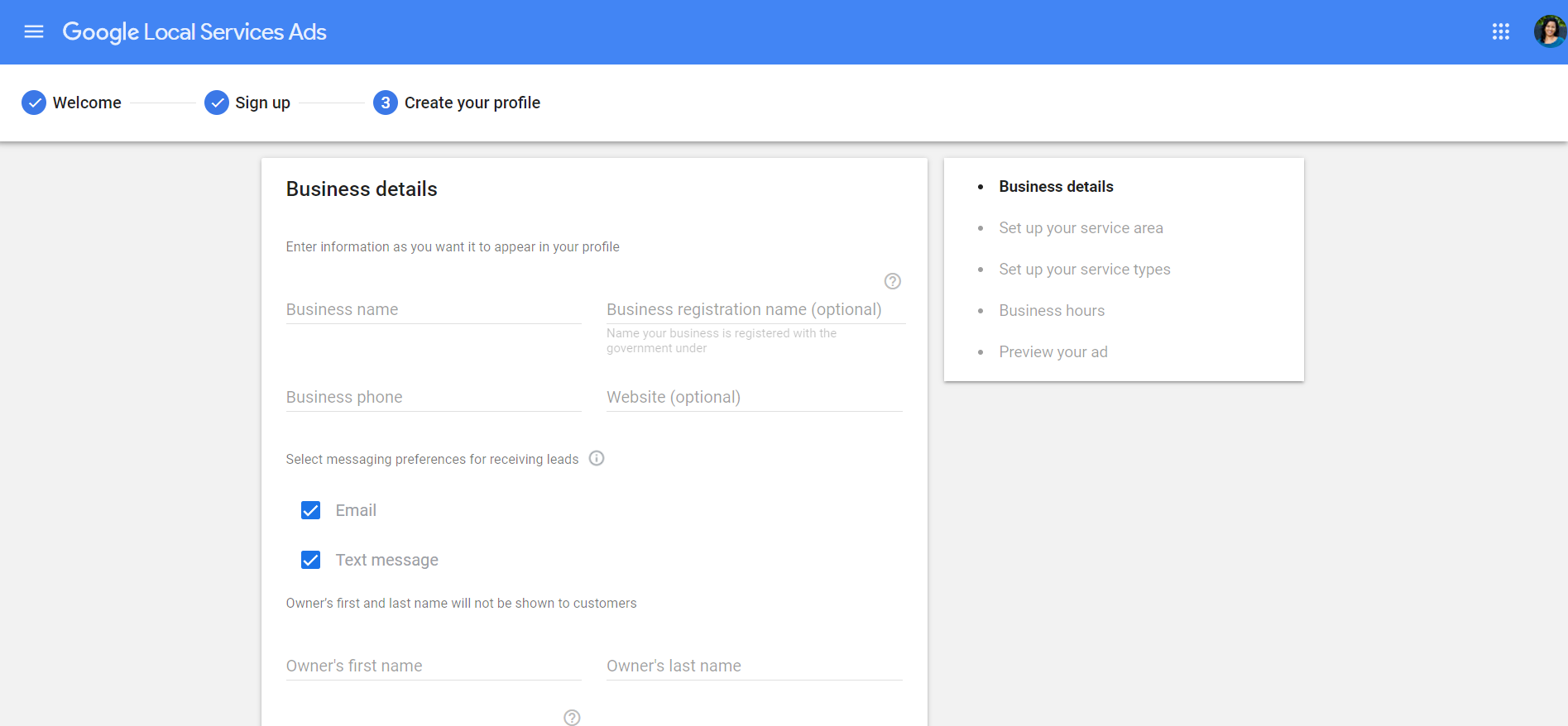
Task: Click the Sign up step checkmark icon
Action: 217,103
